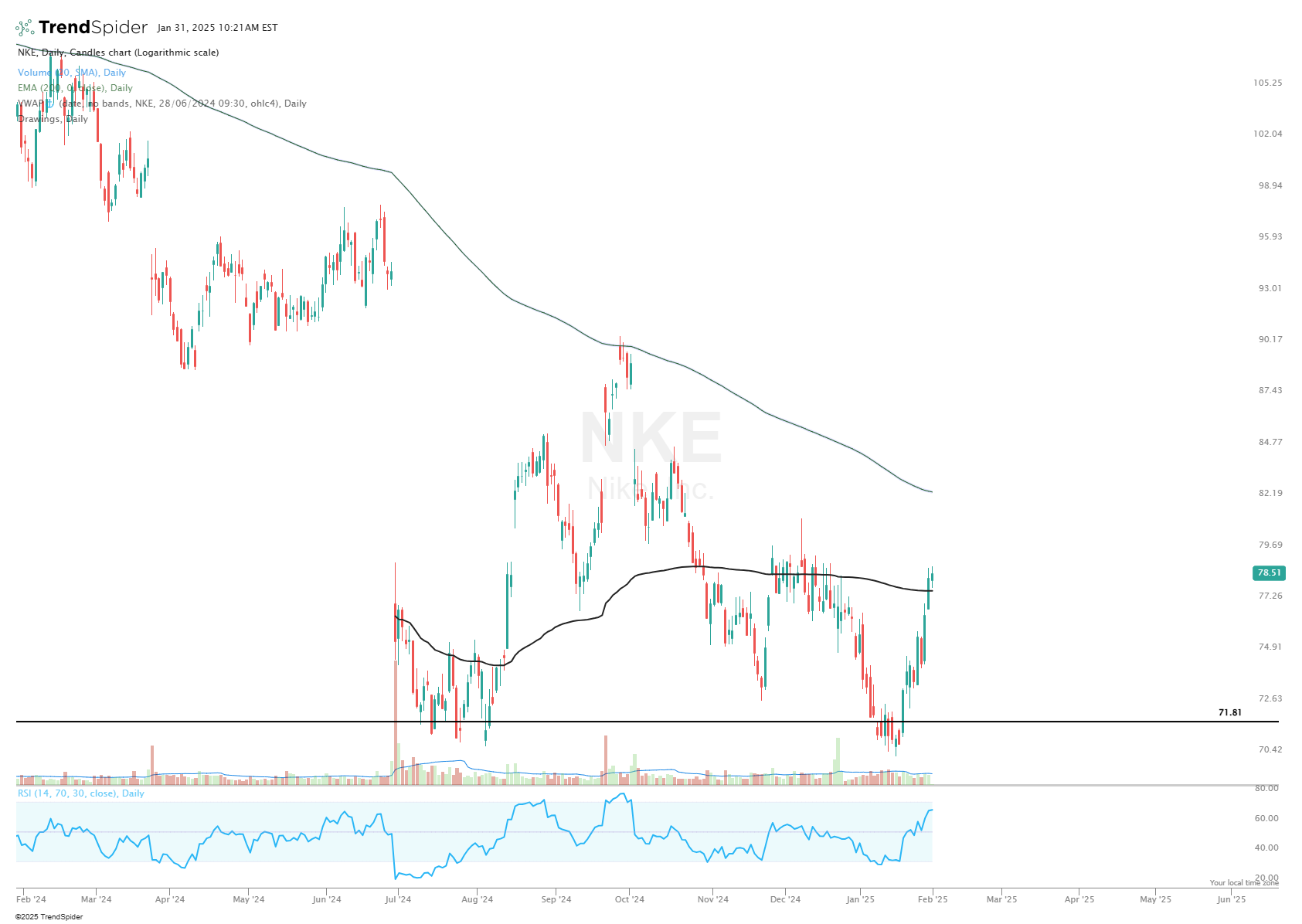Click the 'Drawings, Daily' legend entry
1302x924 pixels.
(x=53, y=119)
